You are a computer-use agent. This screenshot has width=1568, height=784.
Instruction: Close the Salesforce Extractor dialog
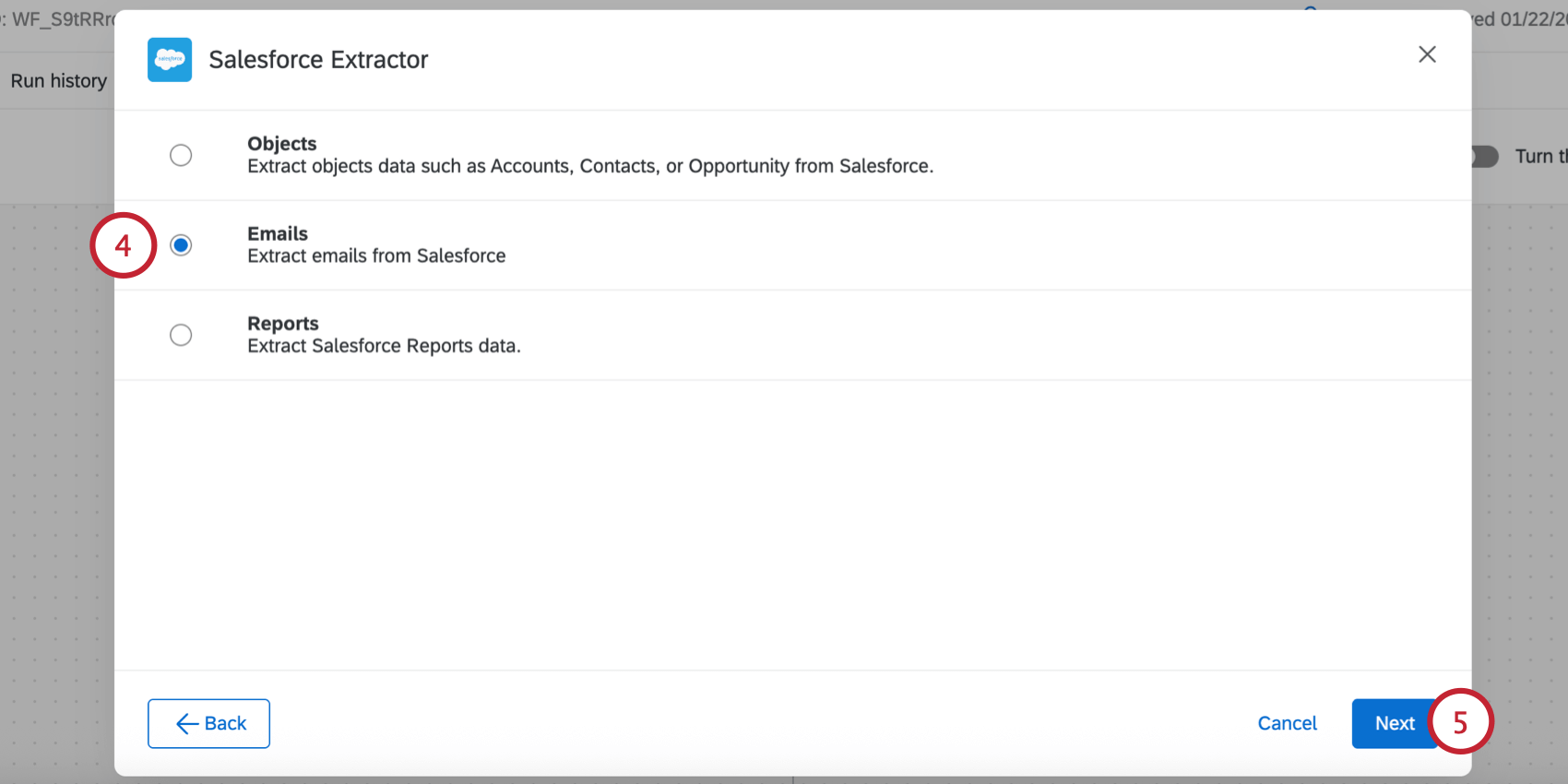pos(1427,54)
